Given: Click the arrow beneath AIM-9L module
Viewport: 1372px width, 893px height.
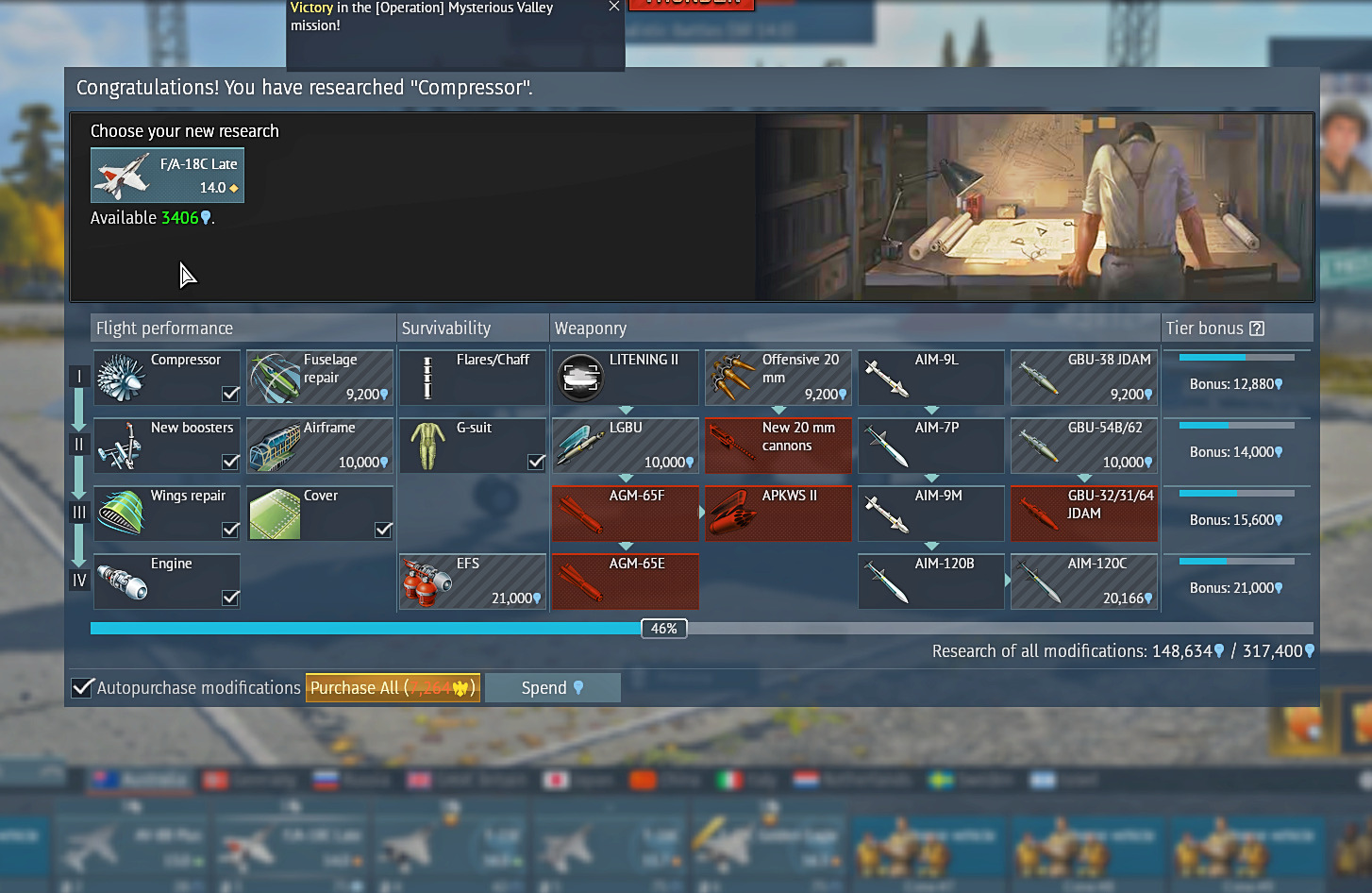Looking at the screenshot, I should 931,411.
